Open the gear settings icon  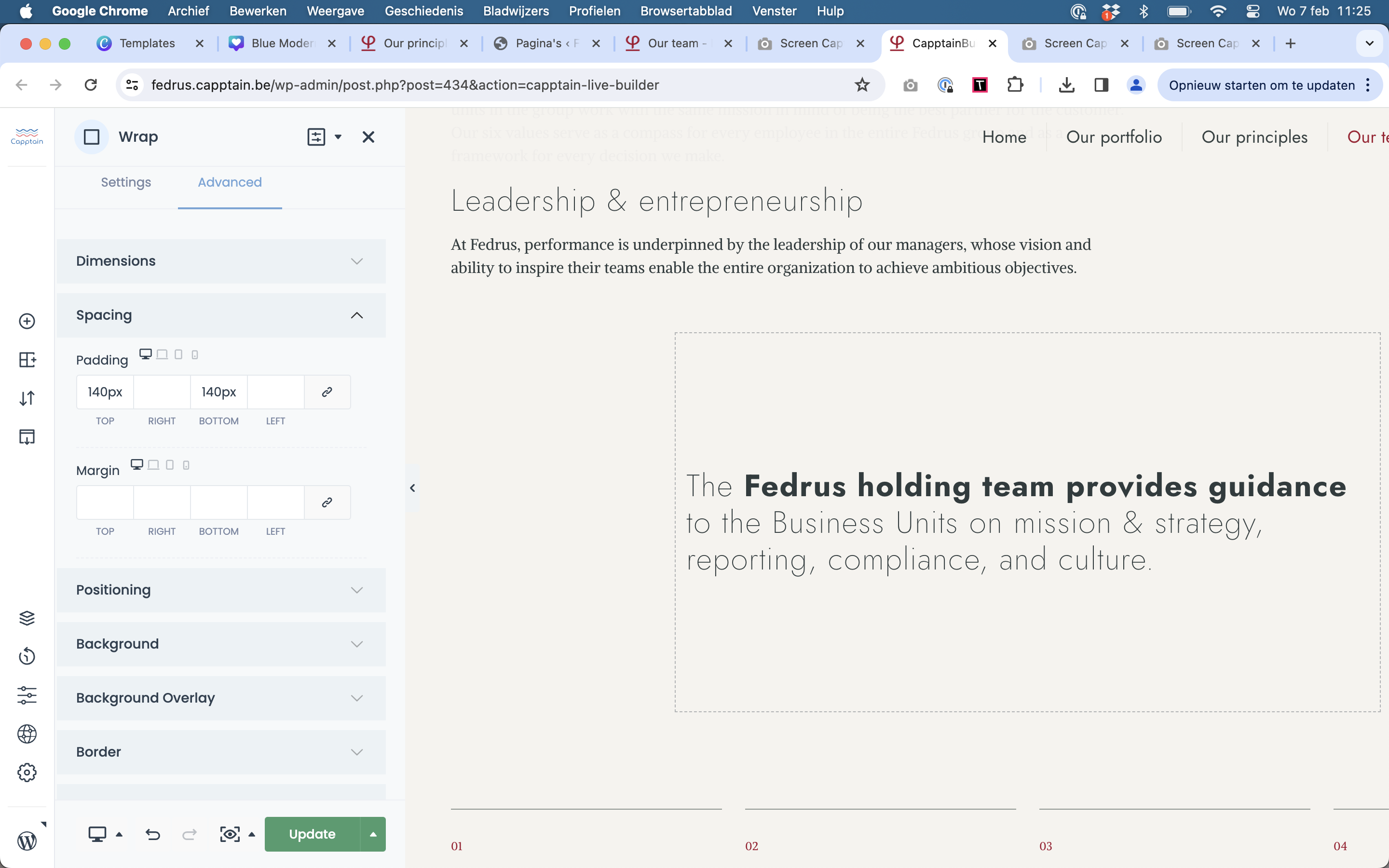(27, 773)
